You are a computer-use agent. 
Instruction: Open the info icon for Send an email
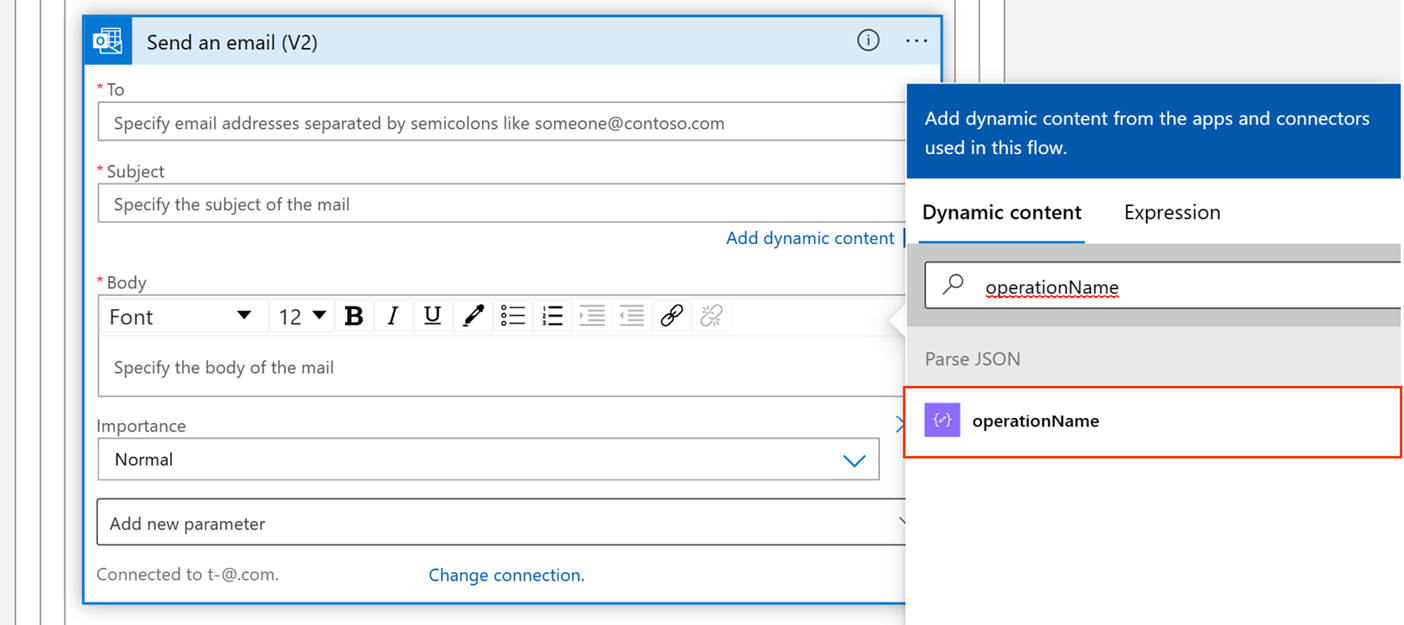(x=868, y=41)
